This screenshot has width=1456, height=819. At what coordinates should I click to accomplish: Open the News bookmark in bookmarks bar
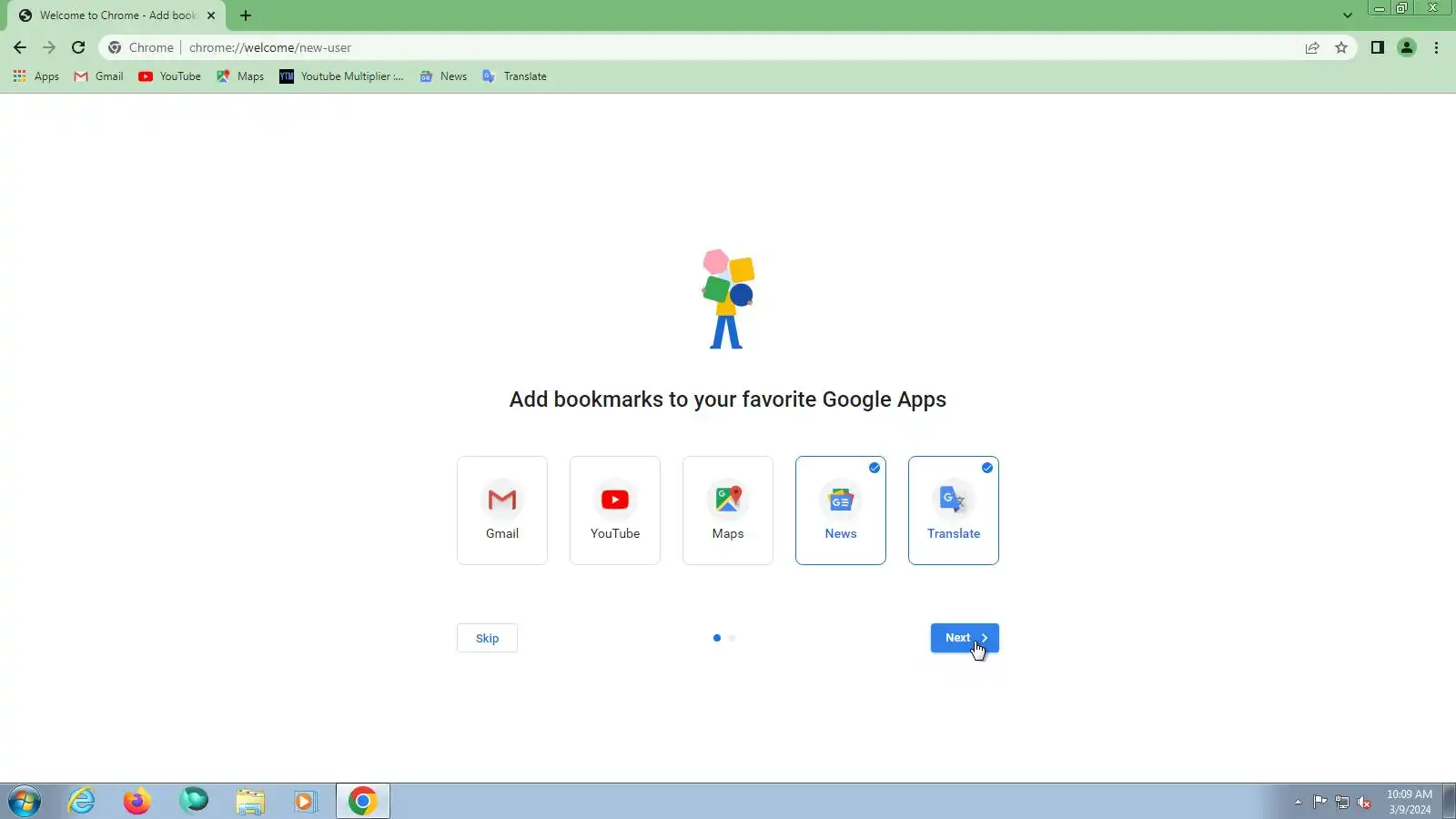tap(443, 76)
